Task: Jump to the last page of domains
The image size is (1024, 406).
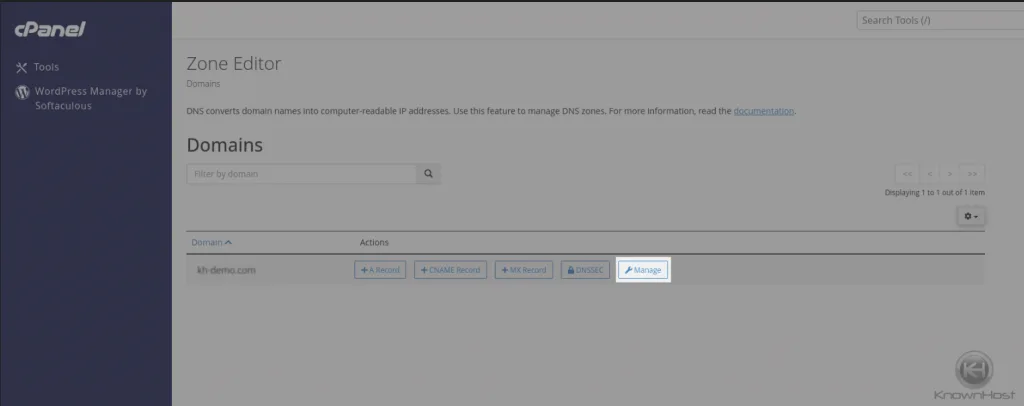Action: (972, 173)
